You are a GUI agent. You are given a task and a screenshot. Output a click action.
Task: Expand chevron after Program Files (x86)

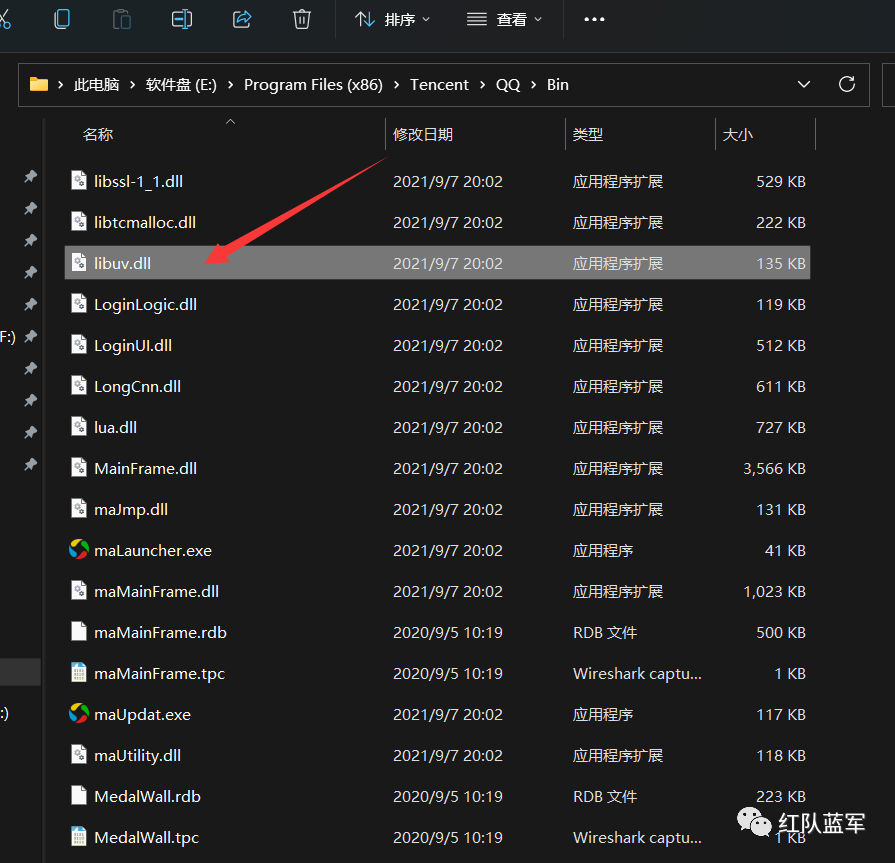pos(397,84)
